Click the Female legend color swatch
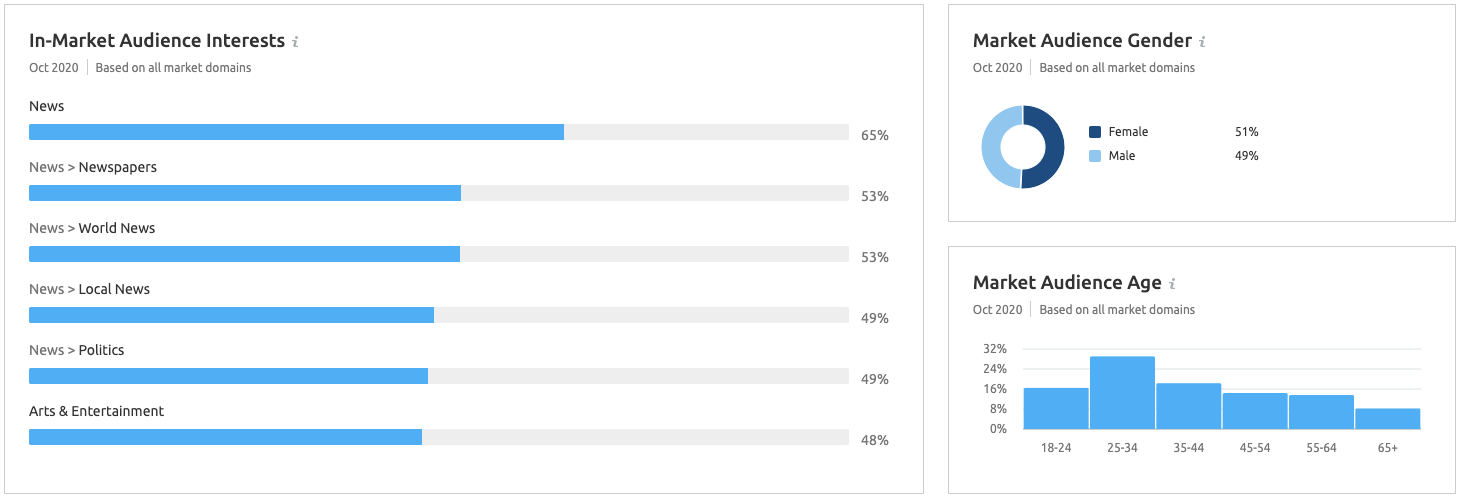This screenshot has width=1458, height=497. tap(1095, 132)
